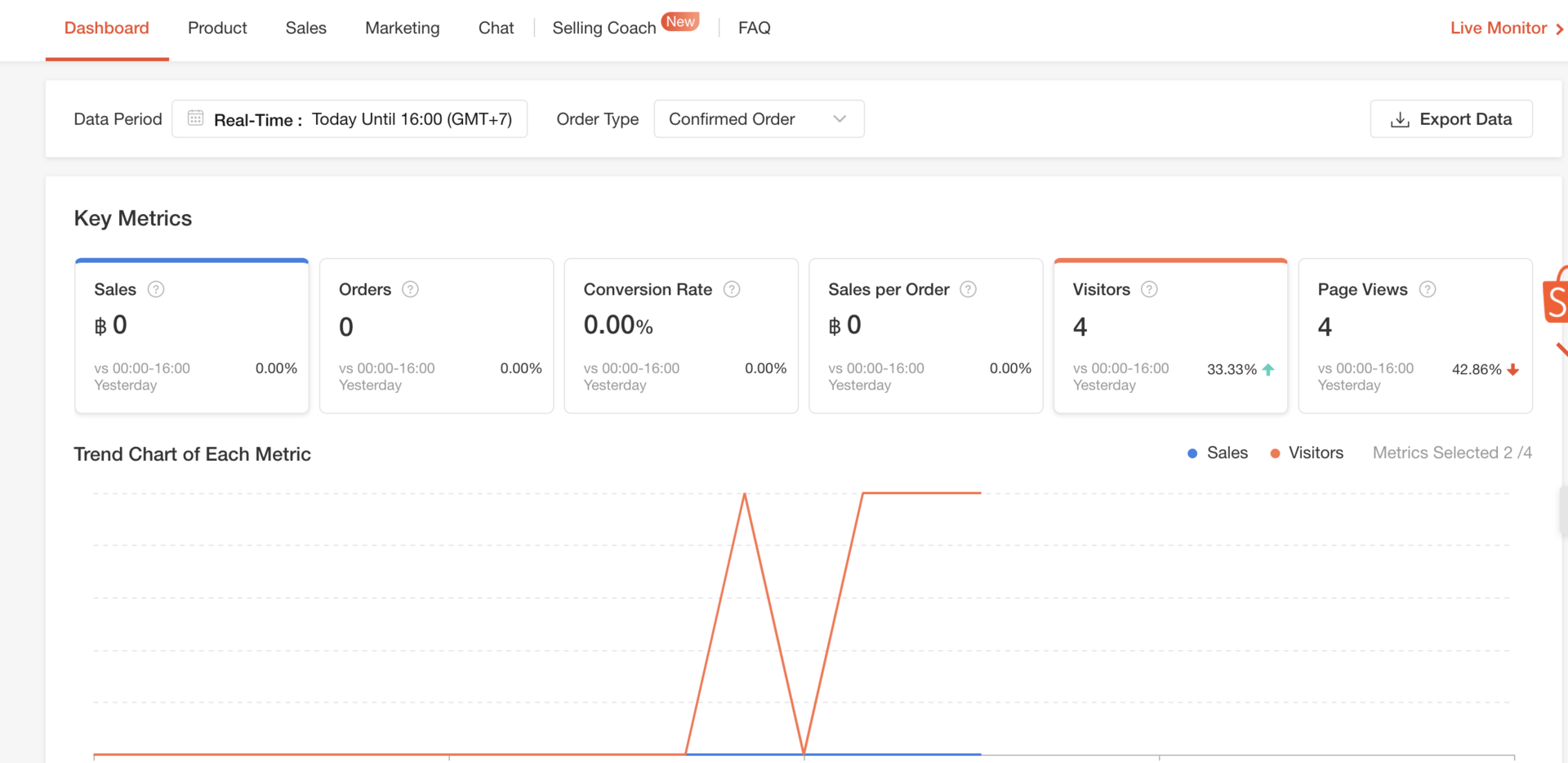Toggle the Orders metric card
Image resolution: width=1568 pixels, height=763 pixels.
point(436,336)
